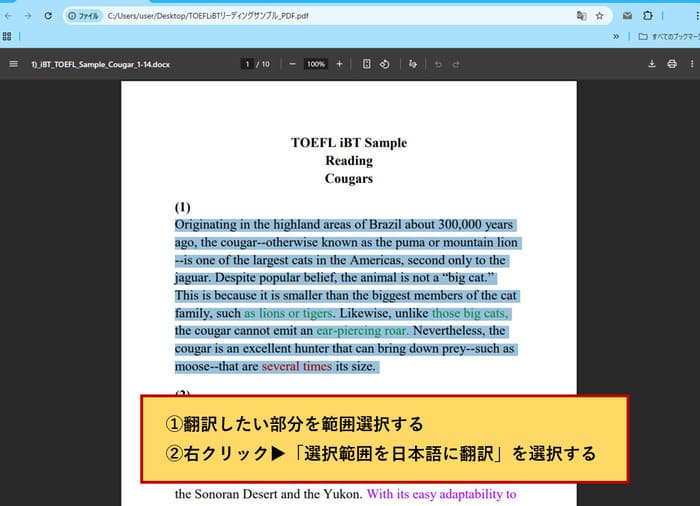Zoom out with the minus button
This screenshot has width=700, height=506.
[292, 64]
